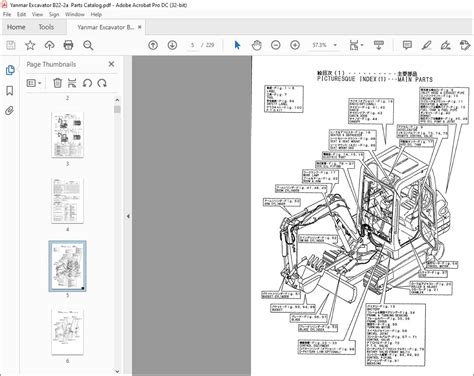
Task: Delete selected page thumbnail trash icon
Action: pos(58,83)
